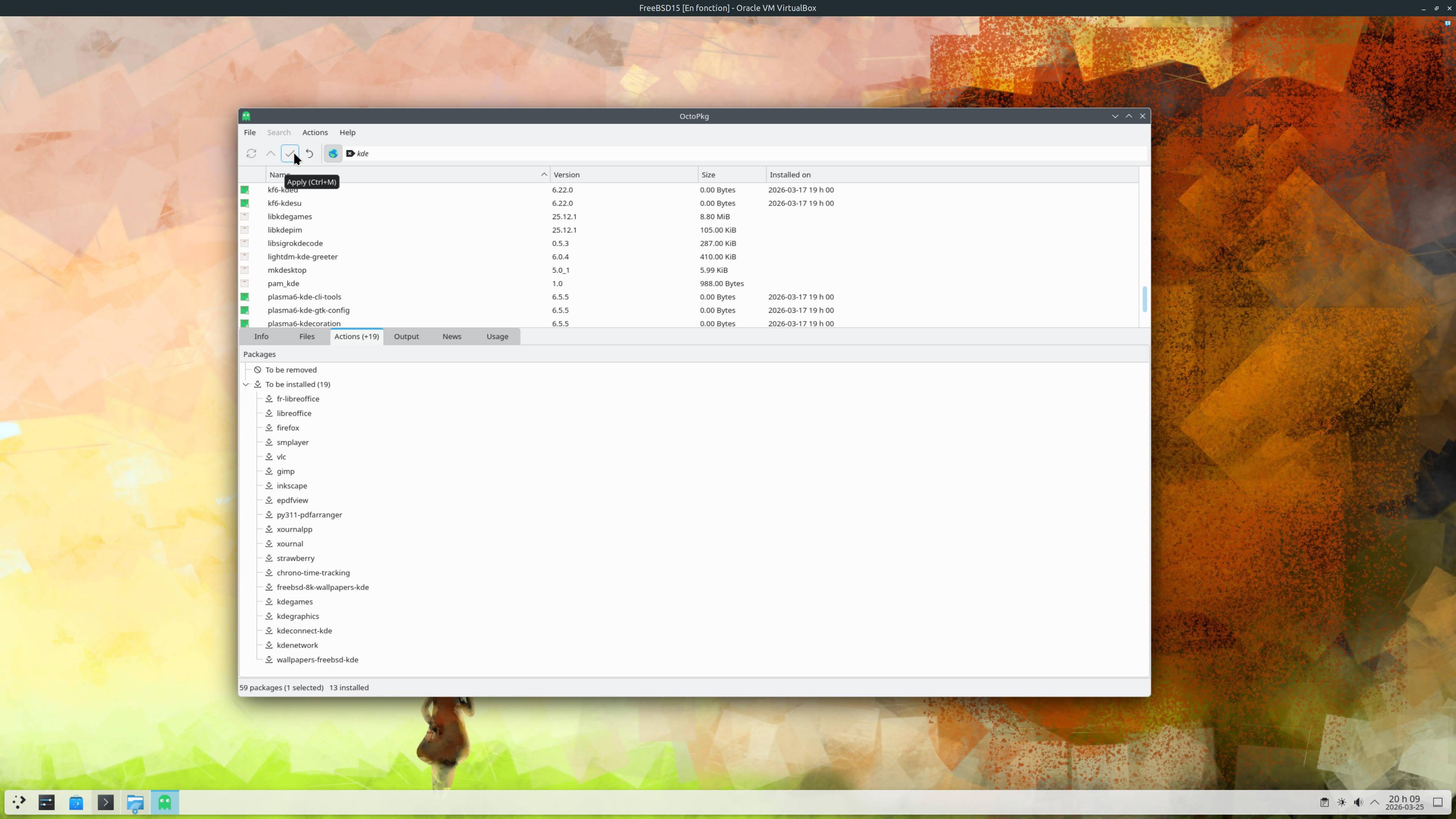Viewport: 1456px width, 819px height.
Task: Select the plasma6-kdecoration package row
Action: [689, 323]
